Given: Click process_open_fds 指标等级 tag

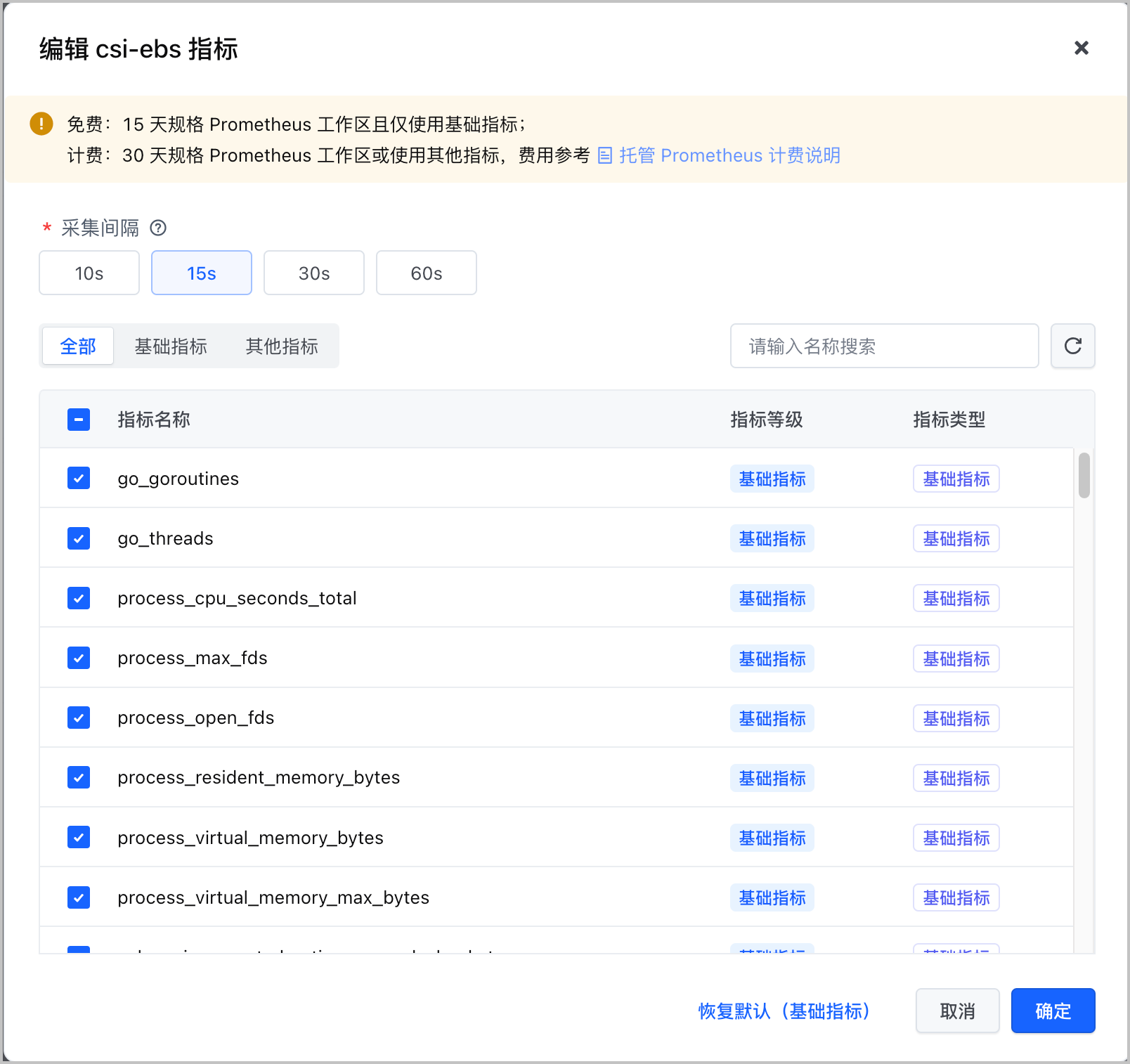Looking at the screenshot, I should [772, 718].
